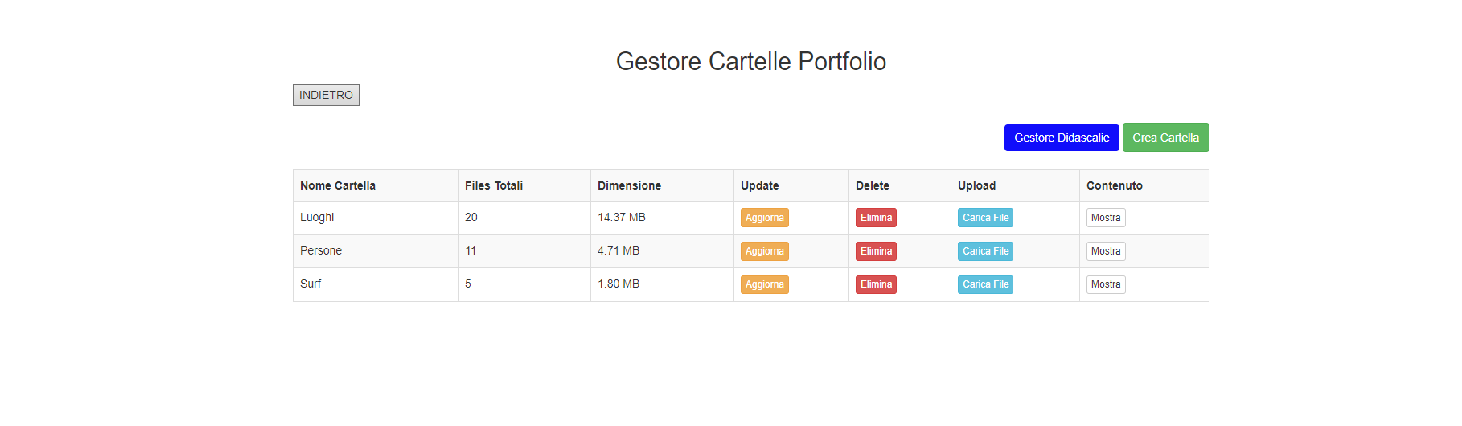Open Gestore Didascalie

coord(1061,138)
